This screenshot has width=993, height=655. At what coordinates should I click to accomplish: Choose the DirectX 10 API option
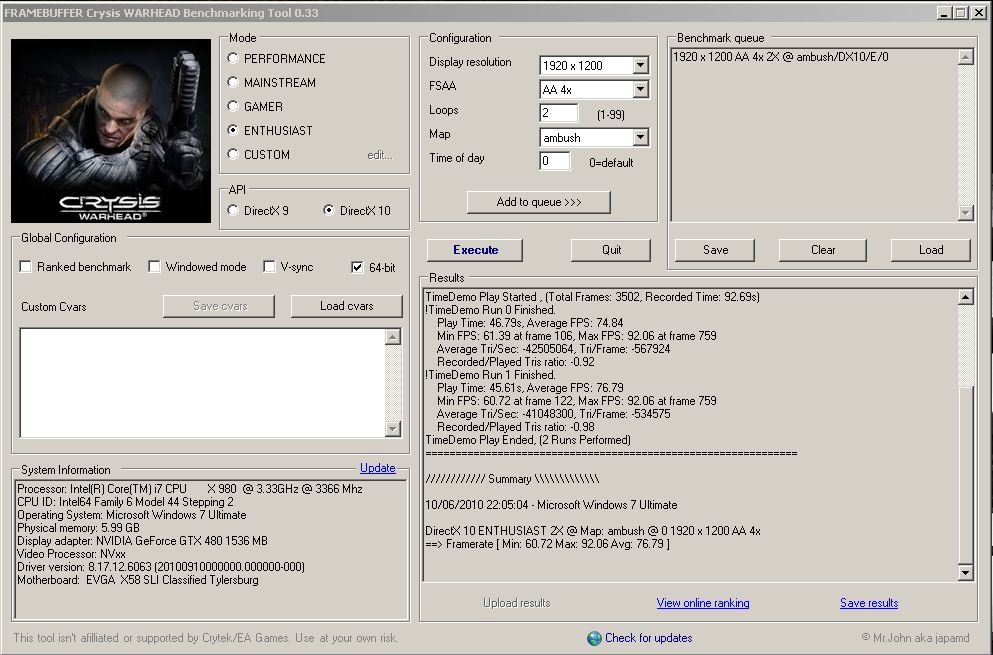pos(329,210)
